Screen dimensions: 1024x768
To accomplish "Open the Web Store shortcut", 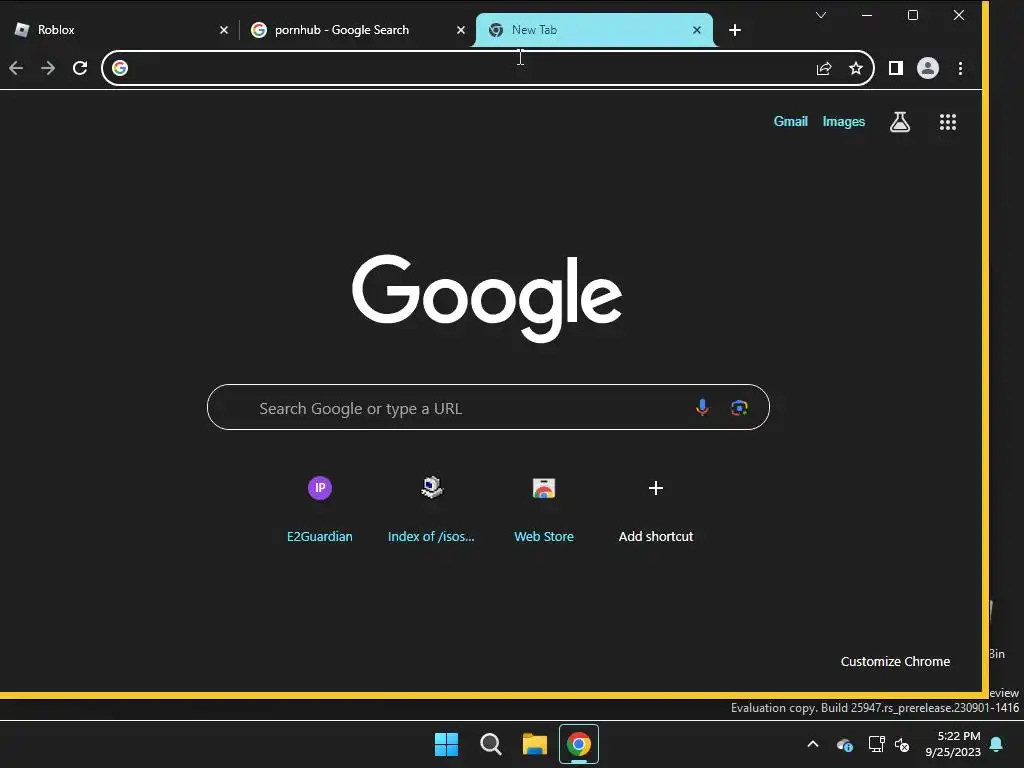I will coord(543,509).
